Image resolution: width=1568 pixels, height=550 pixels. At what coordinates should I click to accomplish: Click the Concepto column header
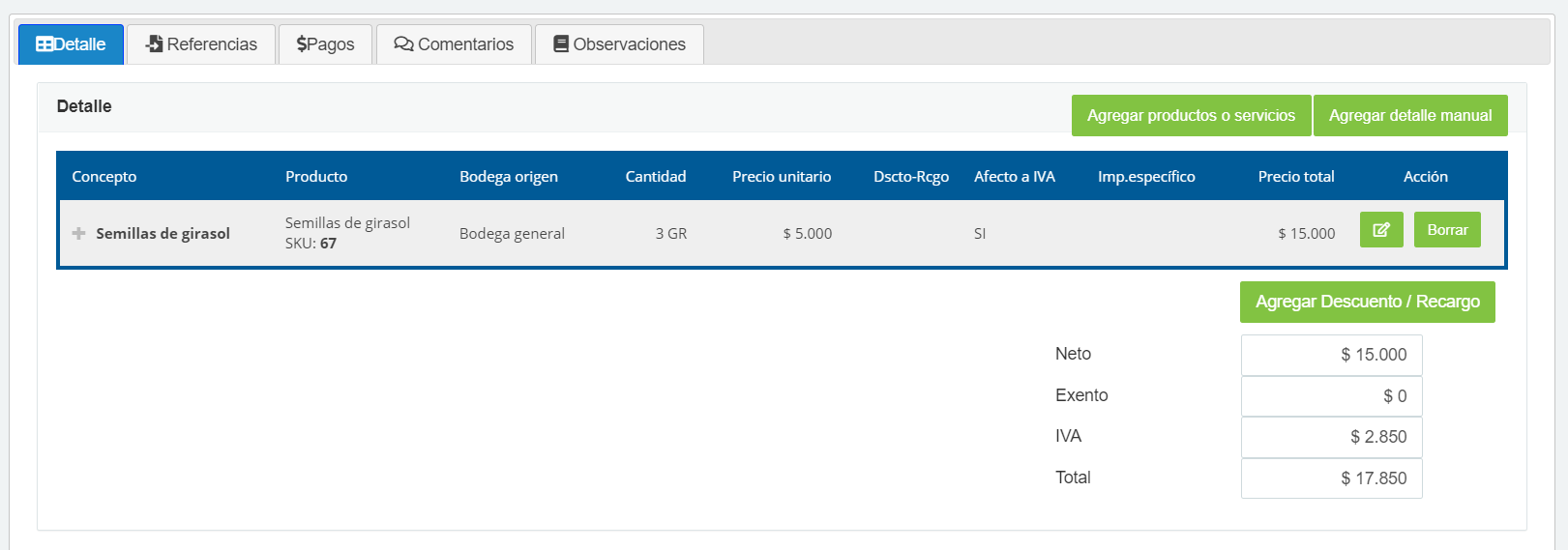pos(104,177)
